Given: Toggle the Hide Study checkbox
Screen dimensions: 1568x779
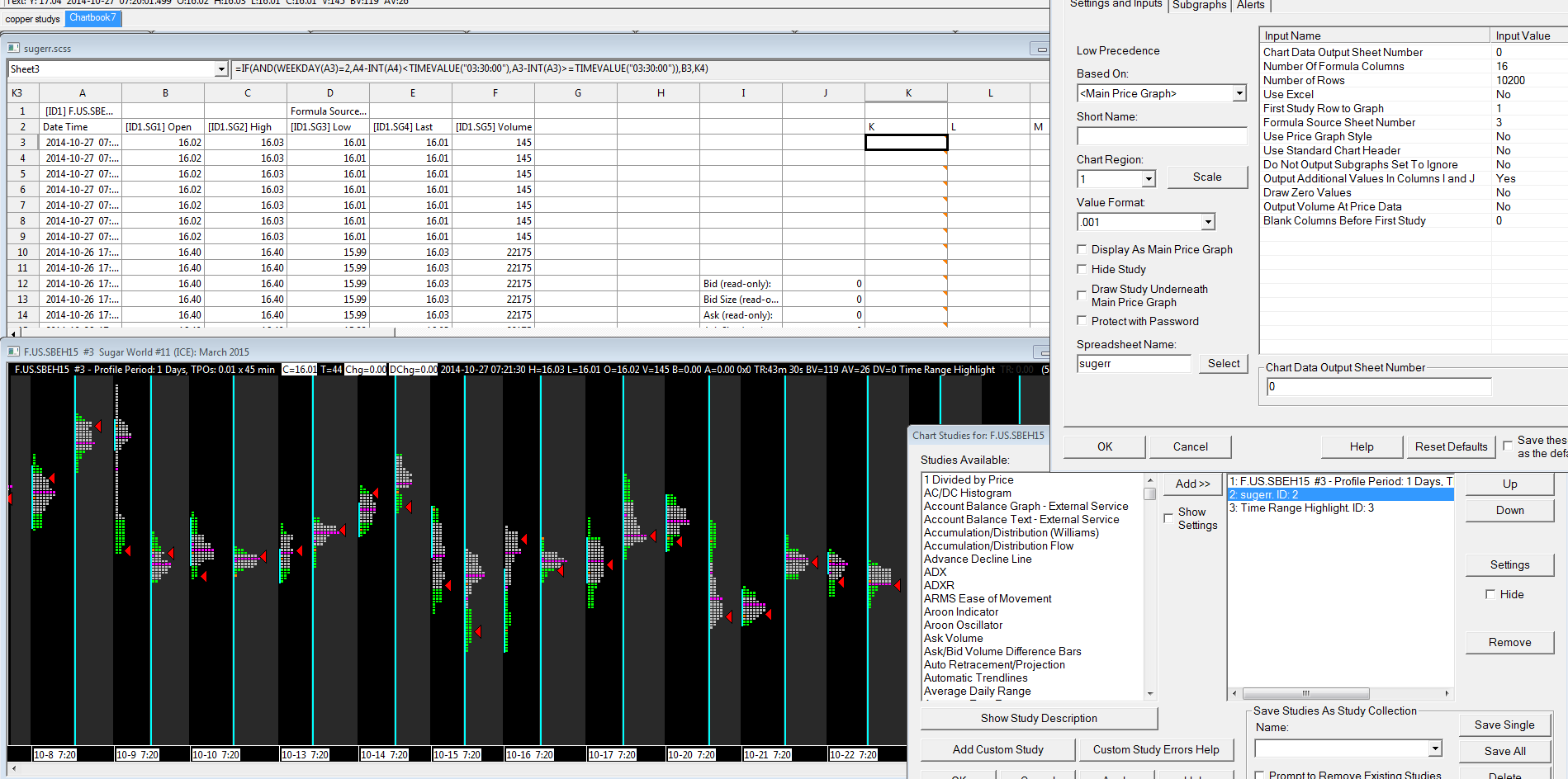Looking at the screenshot, I should 1082,269.
